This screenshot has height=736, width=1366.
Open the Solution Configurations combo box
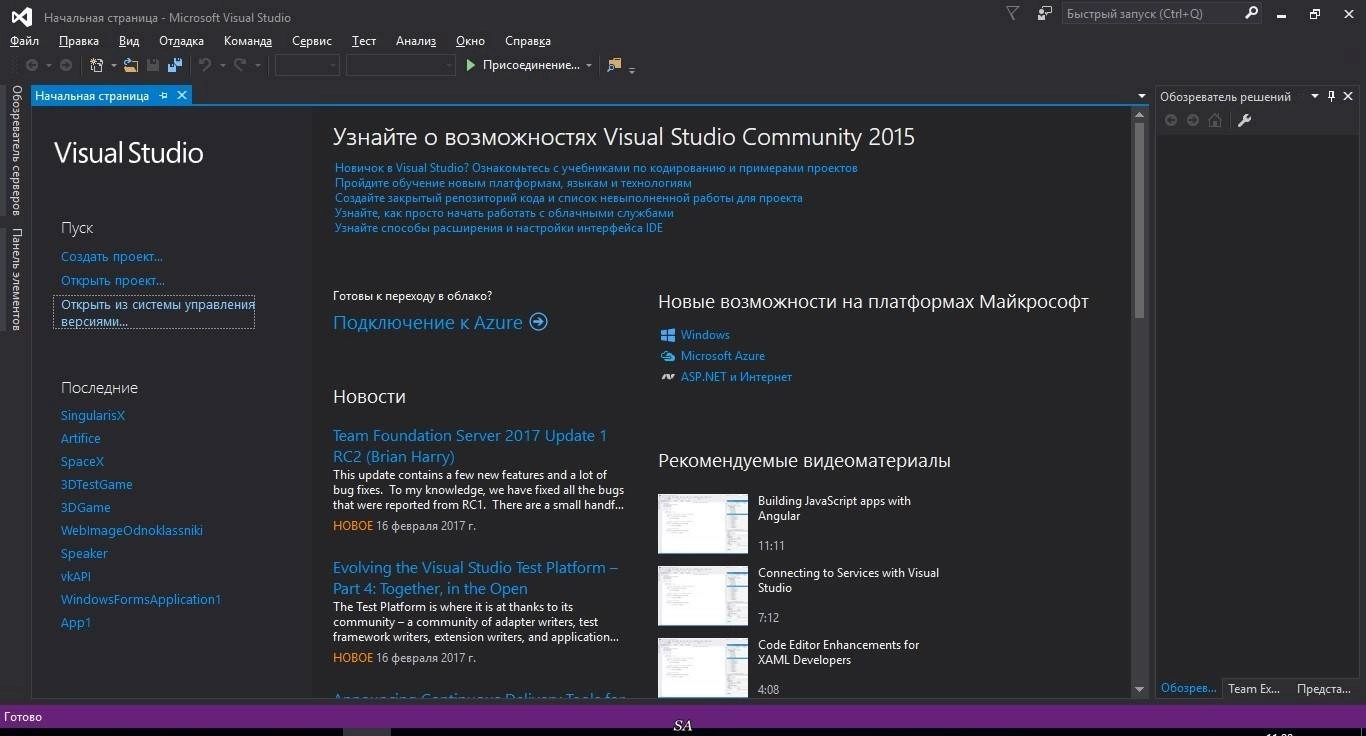(x=308, y=65)
